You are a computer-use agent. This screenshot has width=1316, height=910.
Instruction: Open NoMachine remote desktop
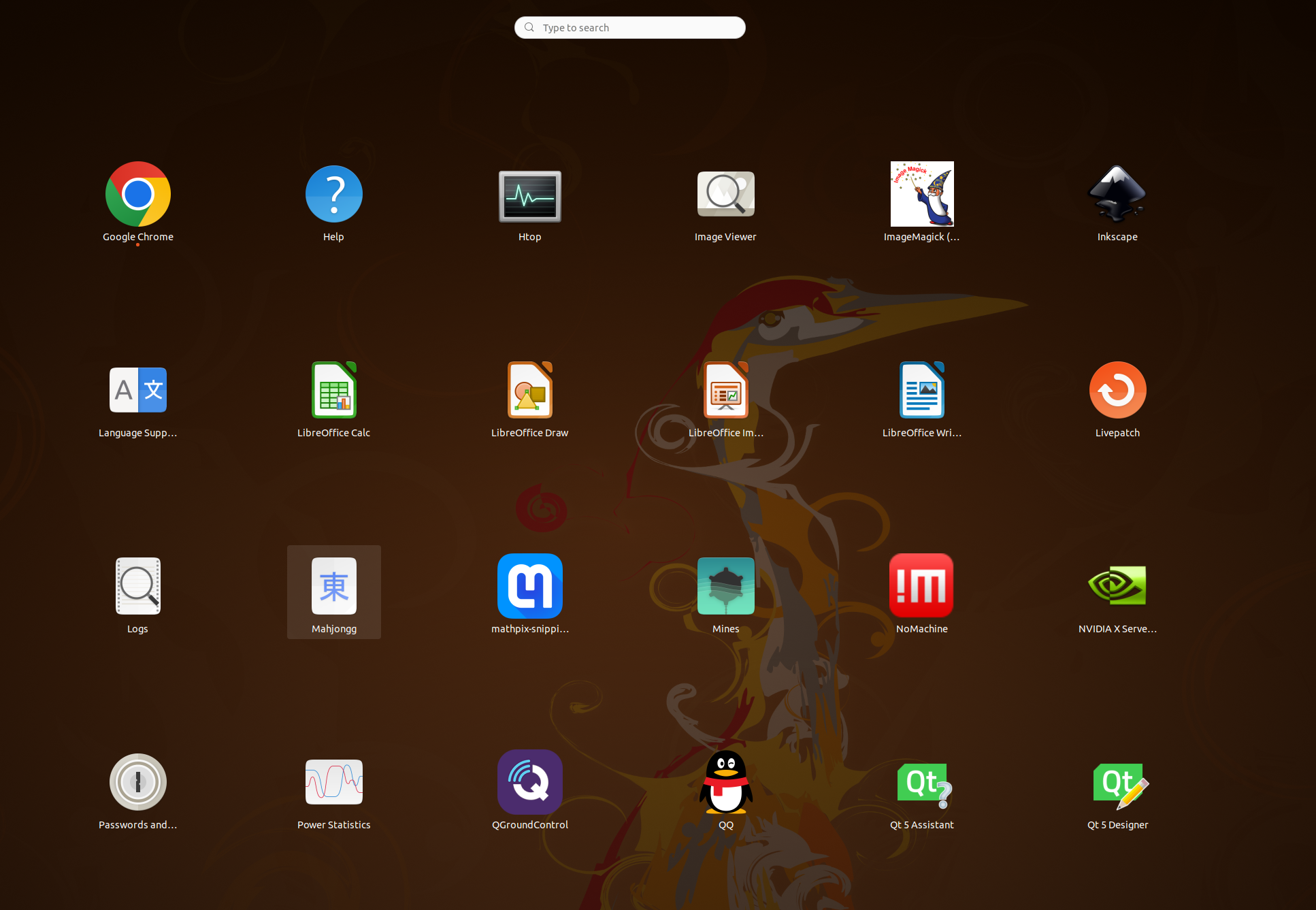tap(921, 586)
